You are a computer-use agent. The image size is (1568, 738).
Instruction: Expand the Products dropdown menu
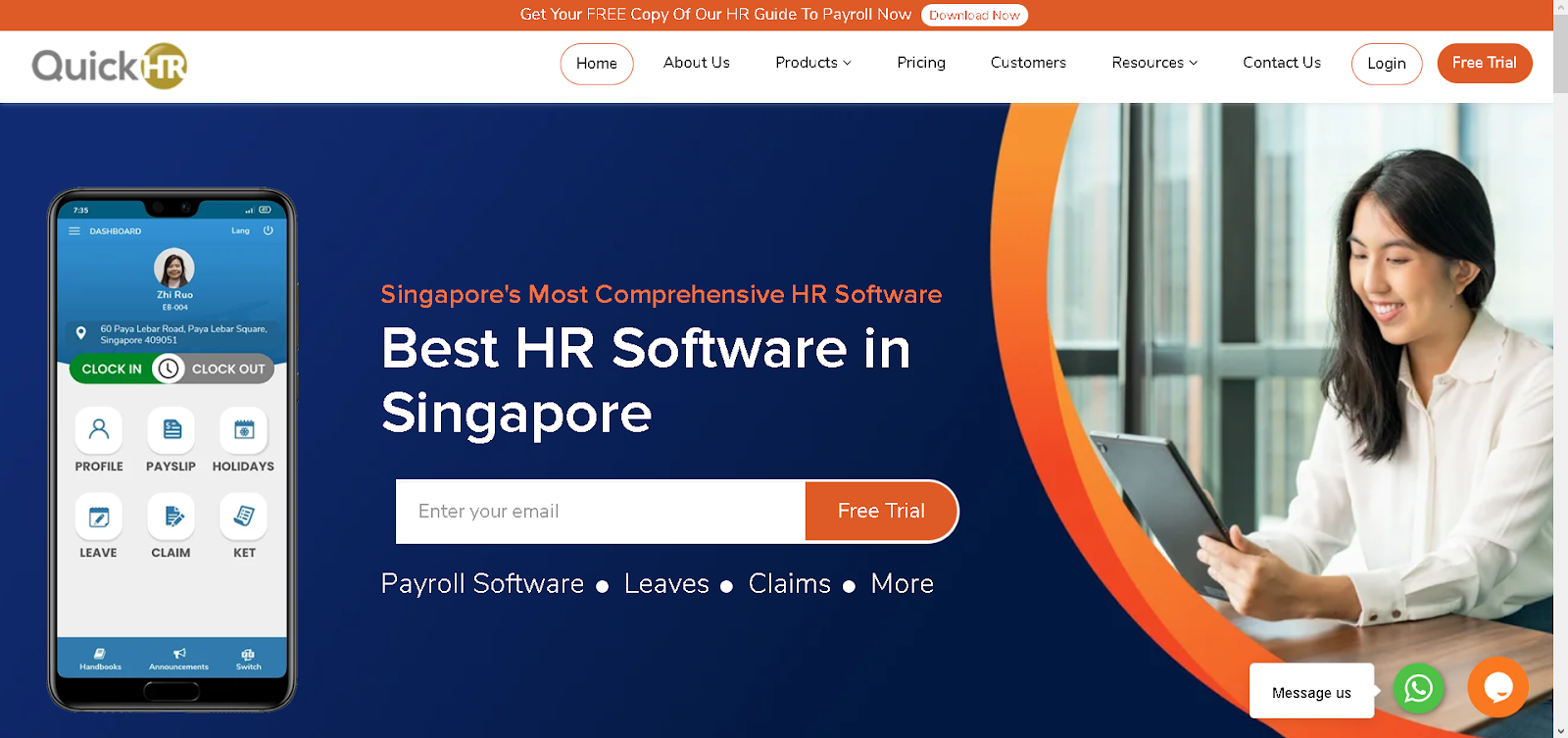tap(813, 63)
